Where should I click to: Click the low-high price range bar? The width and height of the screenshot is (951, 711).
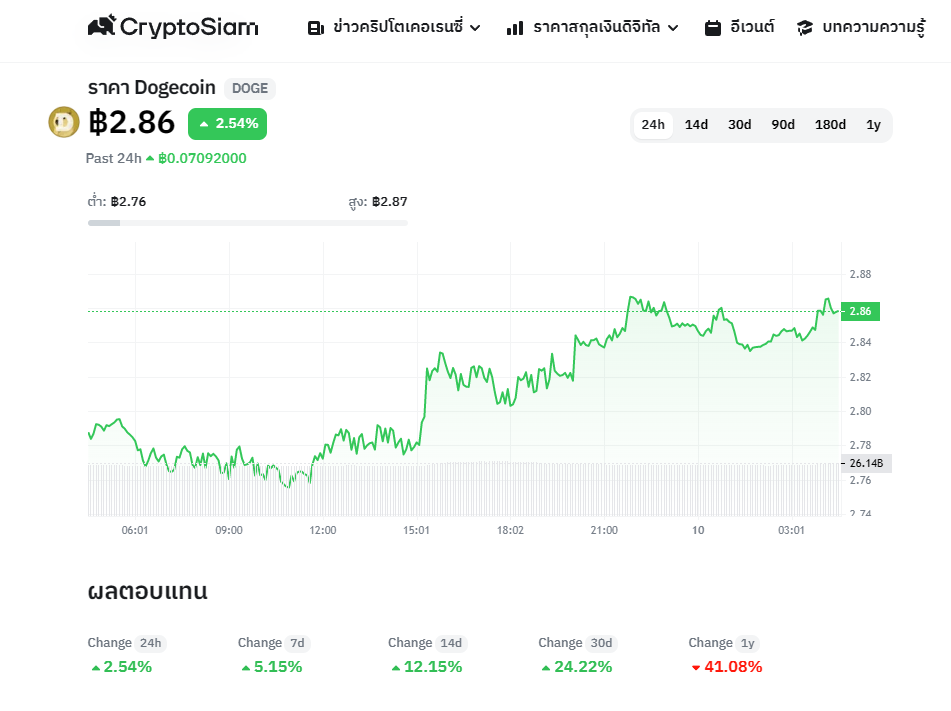point(247,223)
